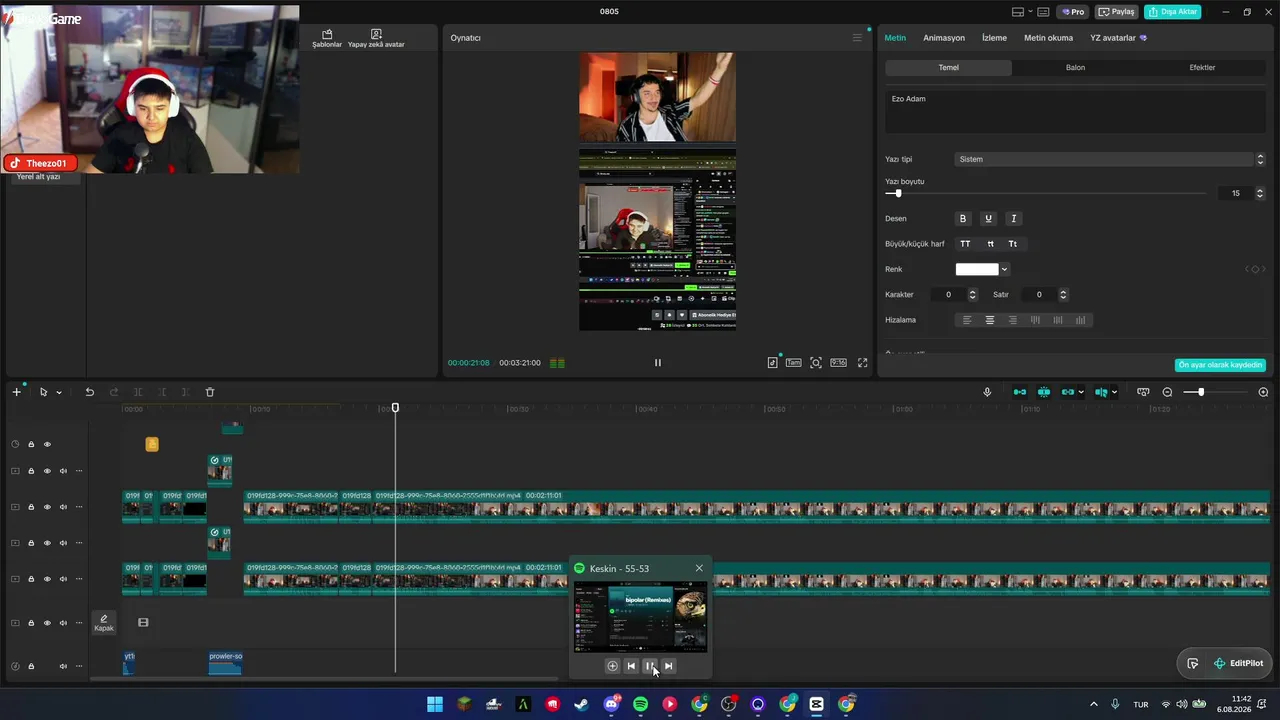
Task: Lock the Kapak main track
Action: tap(31, 623)
